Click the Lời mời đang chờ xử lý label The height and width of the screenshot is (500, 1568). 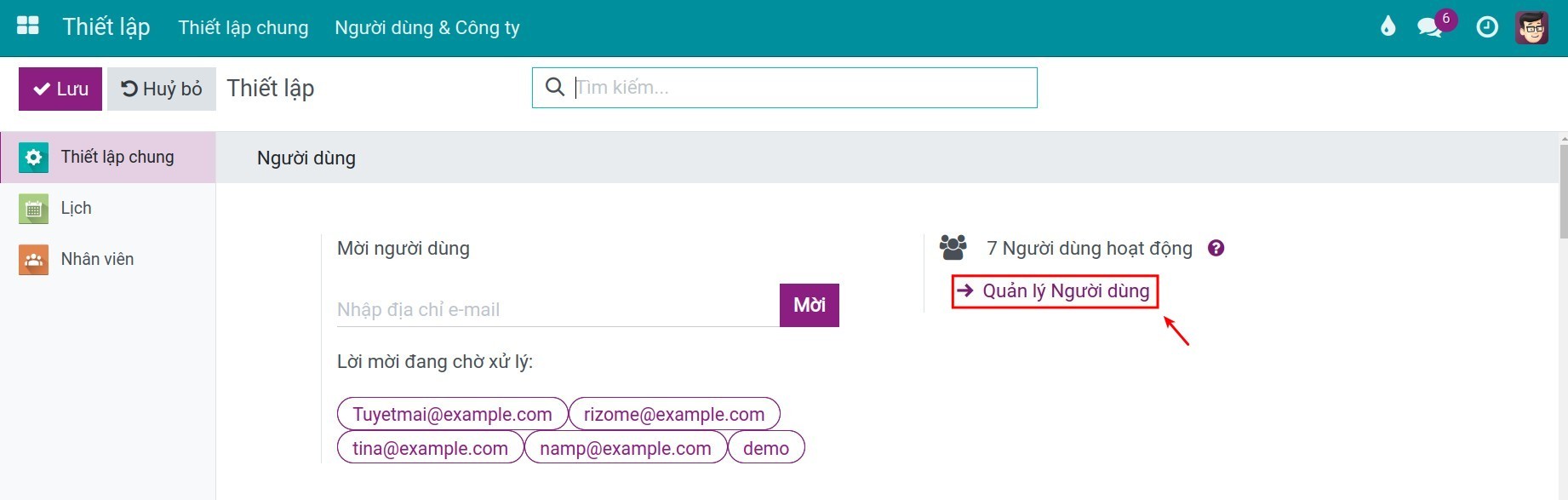(435, 361)
